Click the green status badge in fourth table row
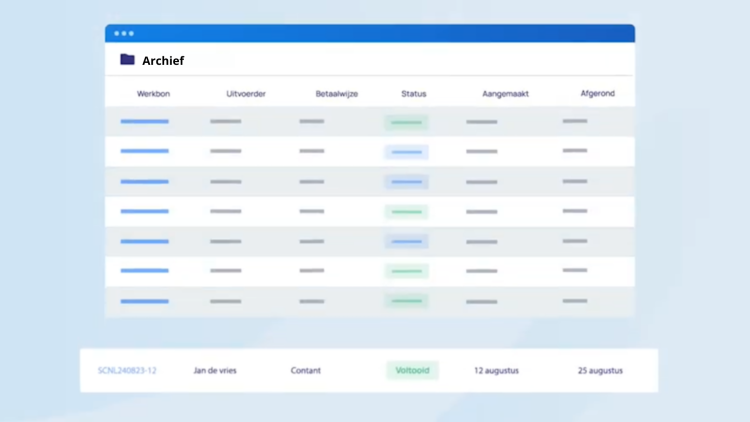 tap(406, 212)
